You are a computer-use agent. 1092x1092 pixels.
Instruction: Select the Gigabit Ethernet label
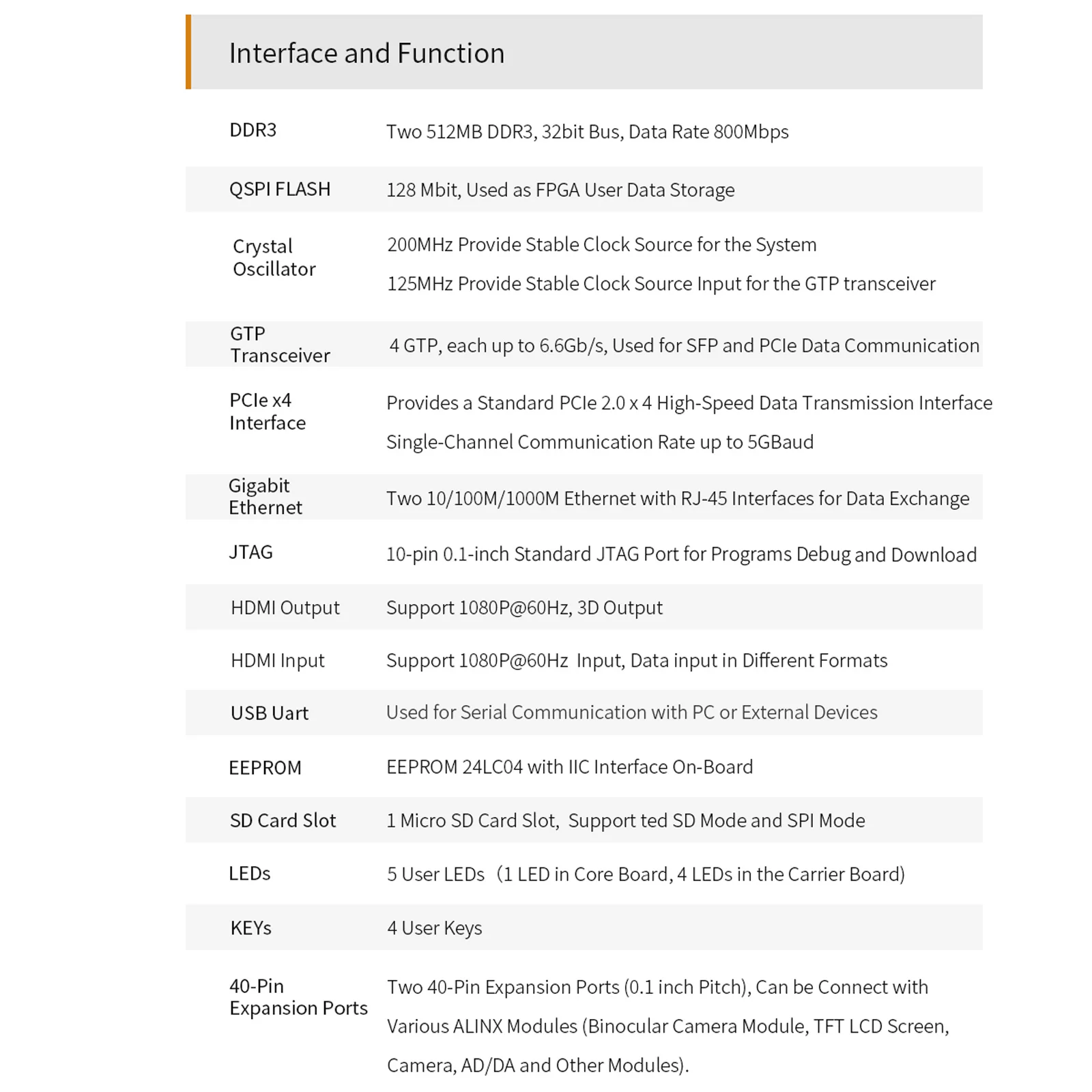[265, 496]
